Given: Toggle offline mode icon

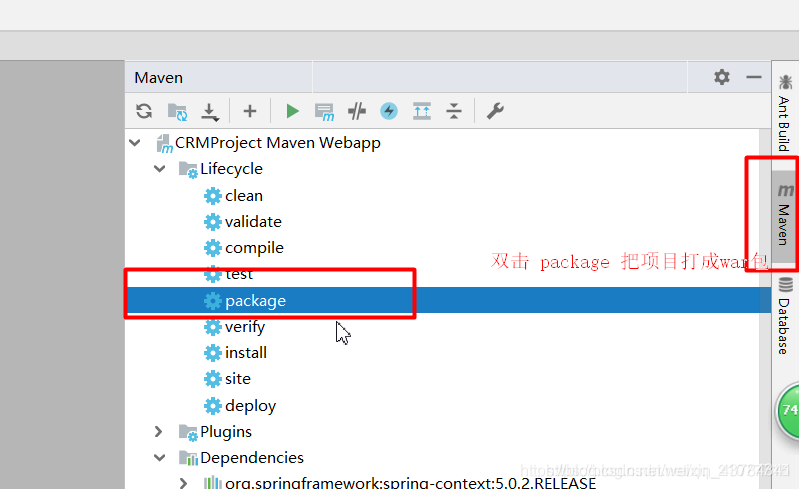Looking at the screenshot, I should point(357,111).
